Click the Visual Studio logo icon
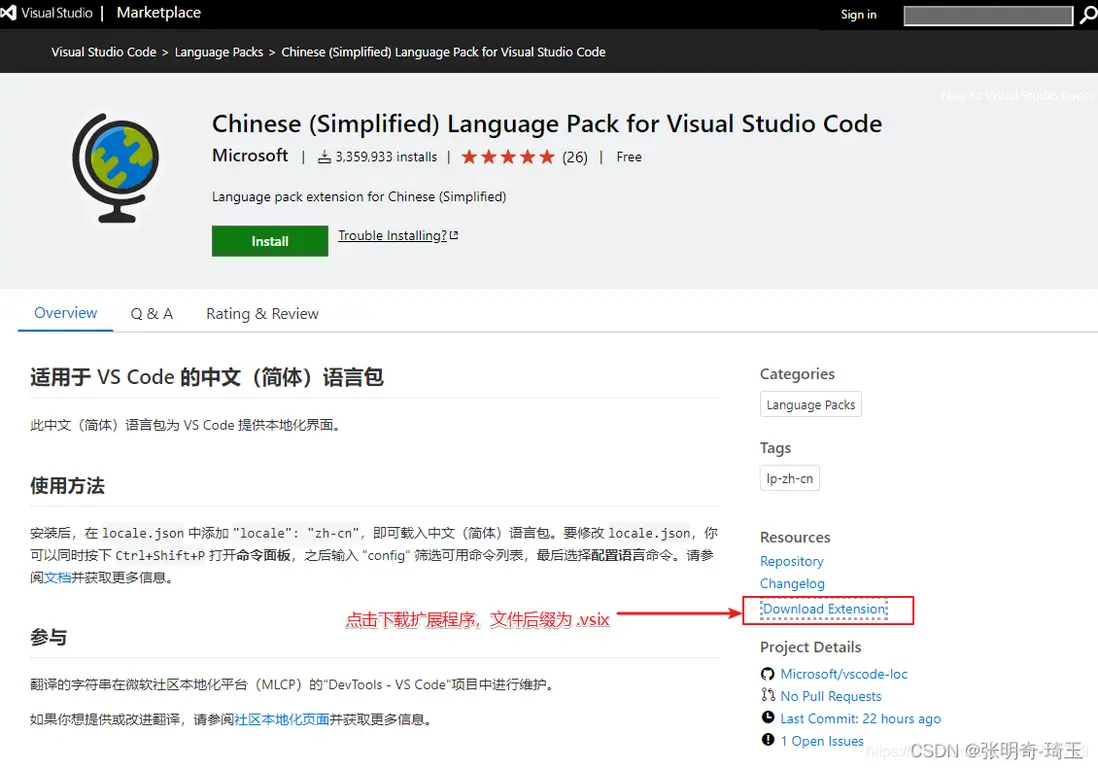The width and height of the screenshot is (1098, 769). click(8, 13)
